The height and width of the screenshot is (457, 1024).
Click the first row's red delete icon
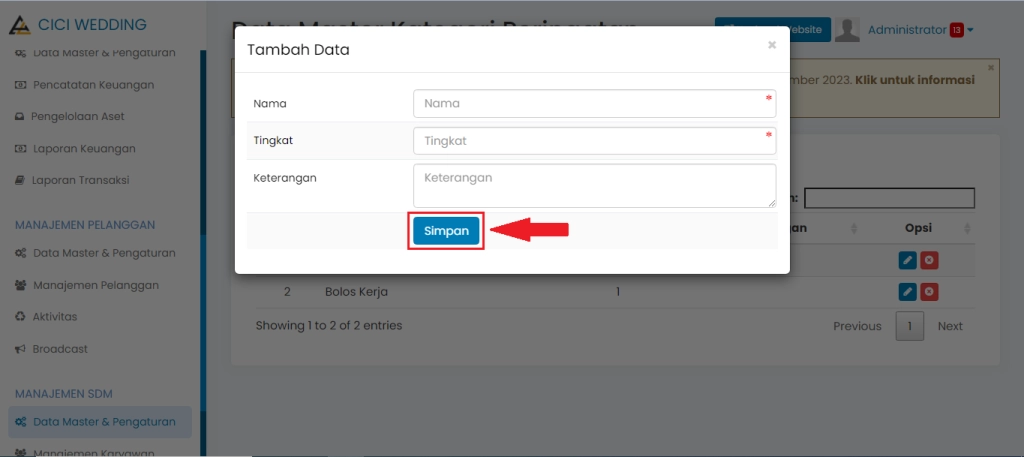[929, 260]
